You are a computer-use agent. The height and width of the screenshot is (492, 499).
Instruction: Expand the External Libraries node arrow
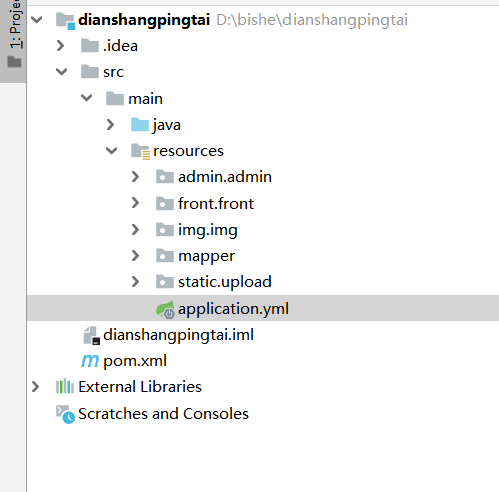(35, 387)
